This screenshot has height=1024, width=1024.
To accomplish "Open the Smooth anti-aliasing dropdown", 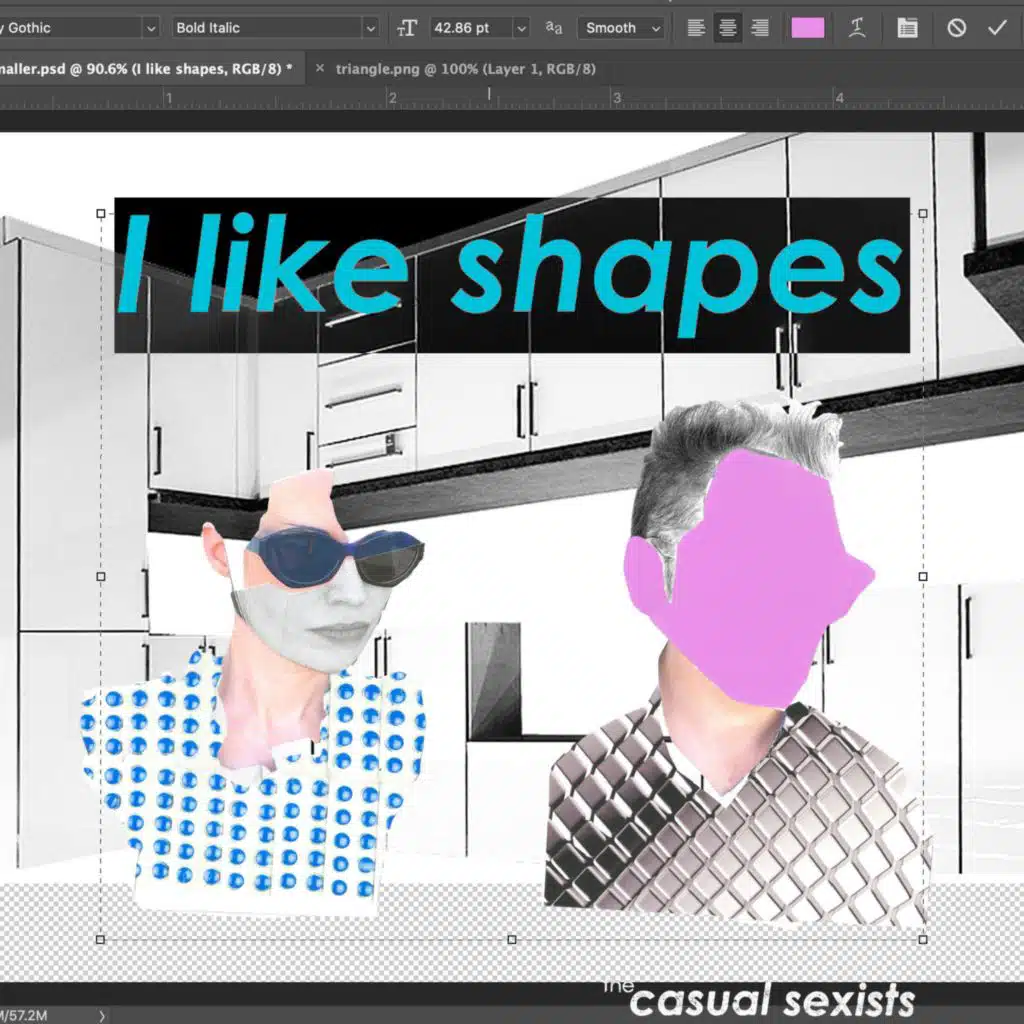I will (x=656, y=28).
